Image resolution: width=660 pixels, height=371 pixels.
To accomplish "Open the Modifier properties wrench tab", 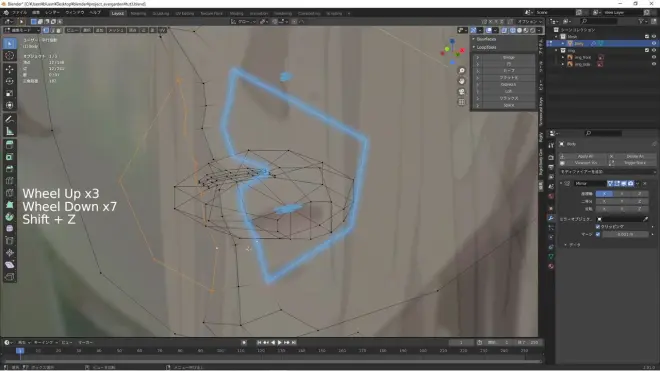I will [x=551, y=218].
